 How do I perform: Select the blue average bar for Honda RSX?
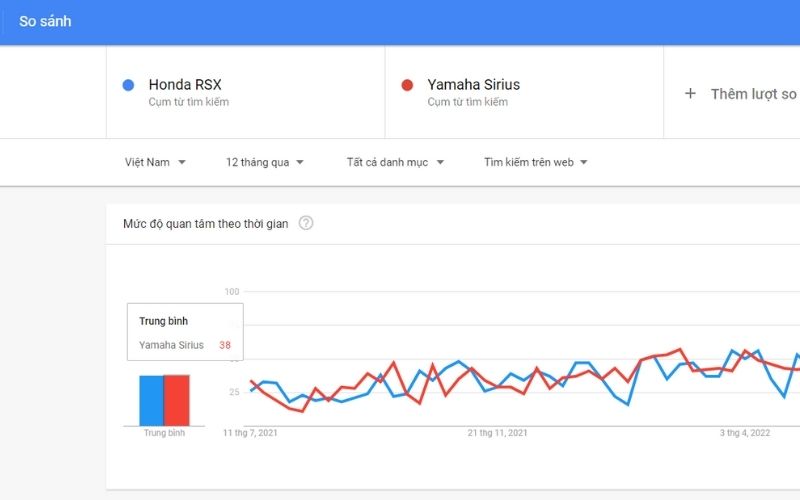coord(151,400)
